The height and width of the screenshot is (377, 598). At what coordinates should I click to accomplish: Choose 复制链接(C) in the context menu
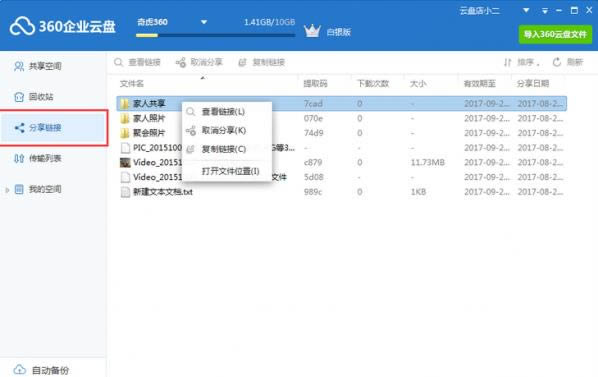(x=227, y=149)
